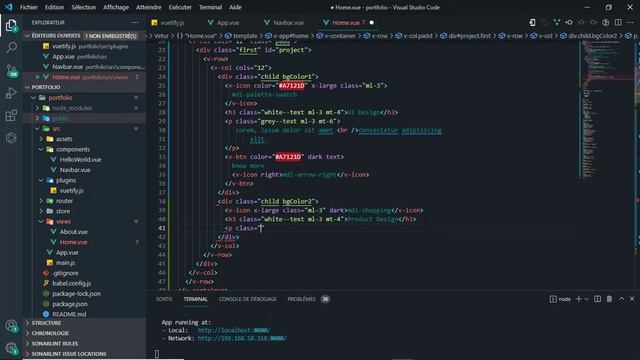Open editor more actions ellipsis at top right
Image resolution: width=640 pixels, height=360 pixels.
click(x=631, y=22)
